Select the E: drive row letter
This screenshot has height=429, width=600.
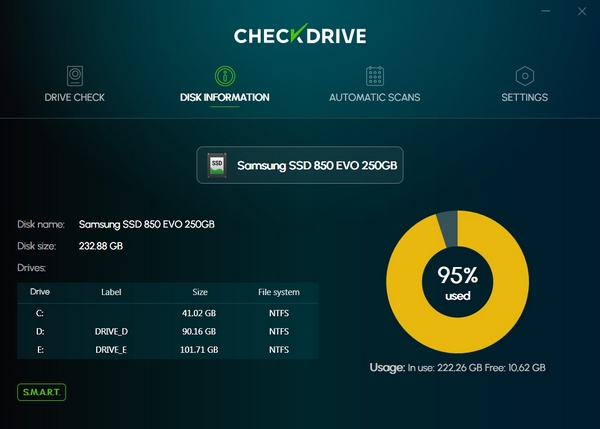[40, 350]
